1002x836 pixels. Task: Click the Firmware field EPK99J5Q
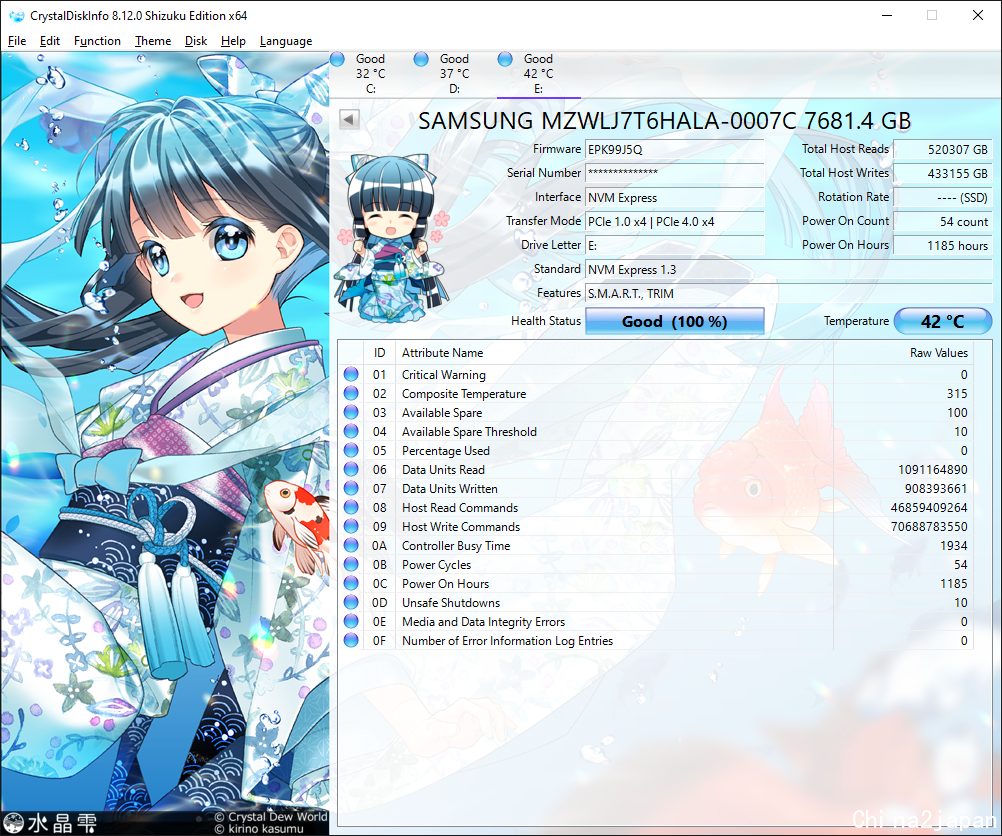point(675,150)
